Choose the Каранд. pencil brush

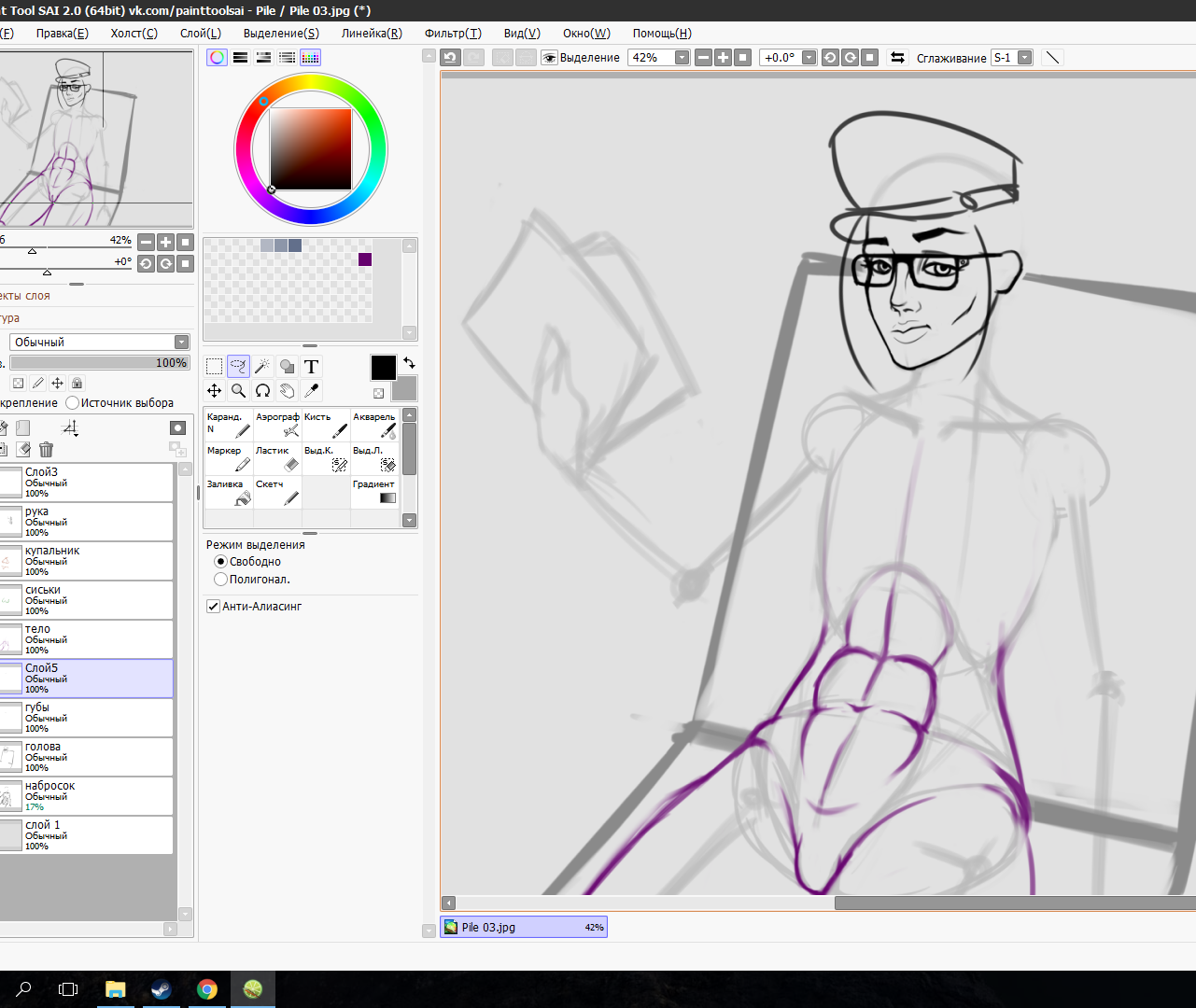pyautogui.click(x=229, y=425)
